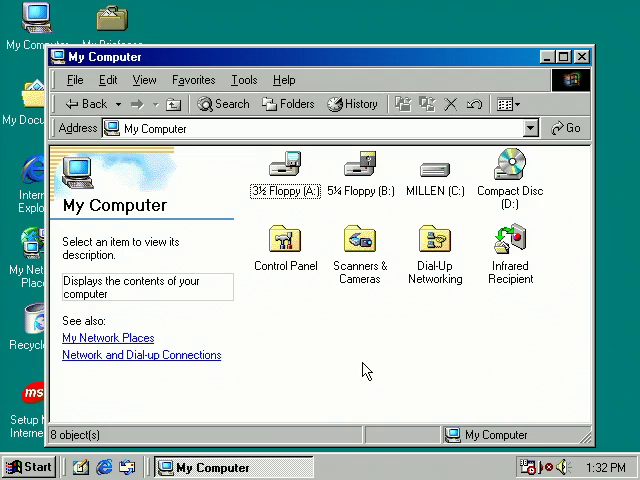Select the Internet Explorer desktop icon

[x=33, y=169]
